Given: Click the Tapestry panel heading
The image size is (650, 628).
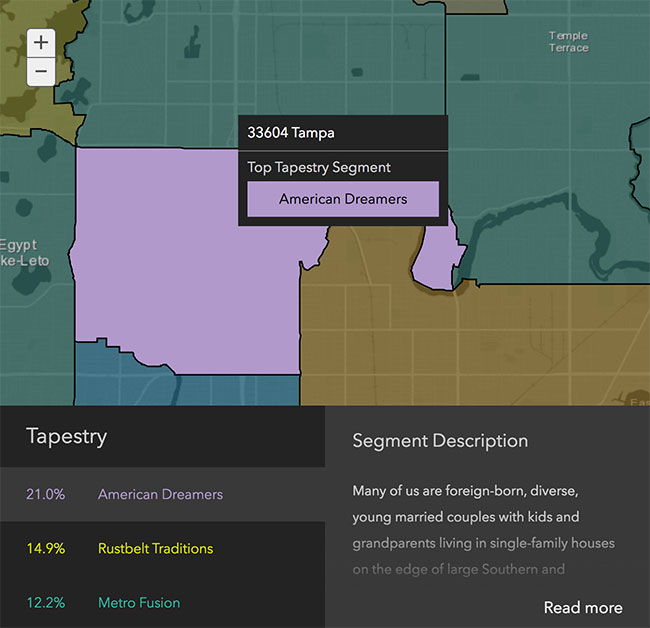Looking at the screenshot, I should click(x=66, y=436).
